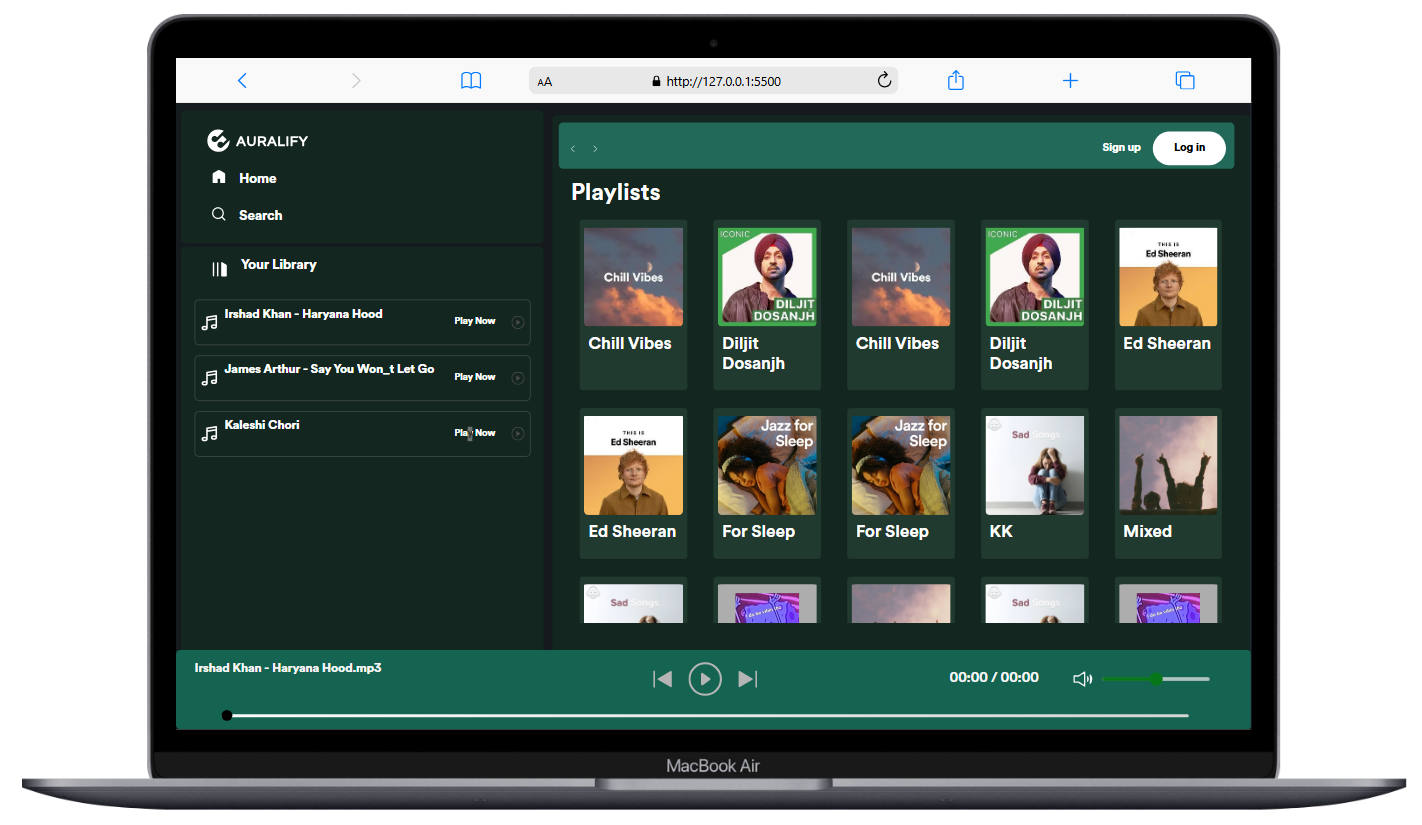Click music note icon beside Kaleshi Chori
This screenshot has height=825, width=1422.
209,433
